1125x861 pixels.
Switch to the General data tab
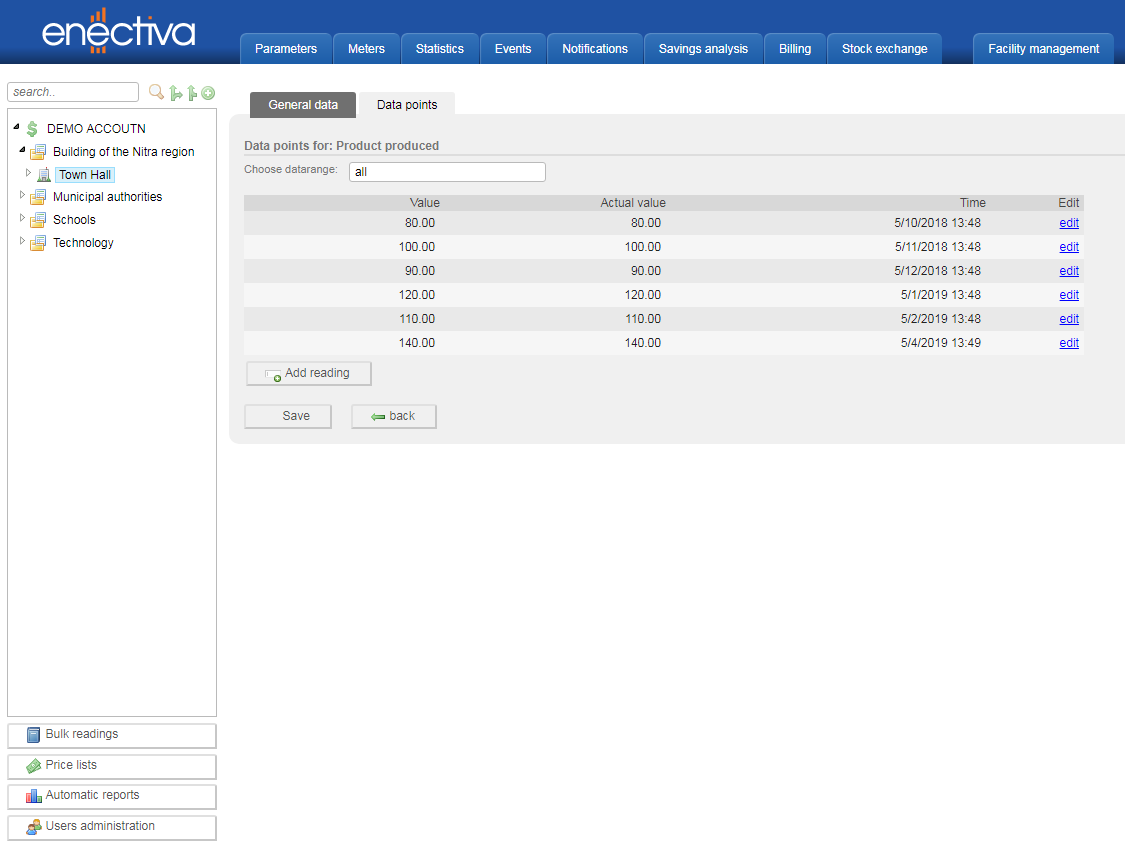(x=303, y=105)
